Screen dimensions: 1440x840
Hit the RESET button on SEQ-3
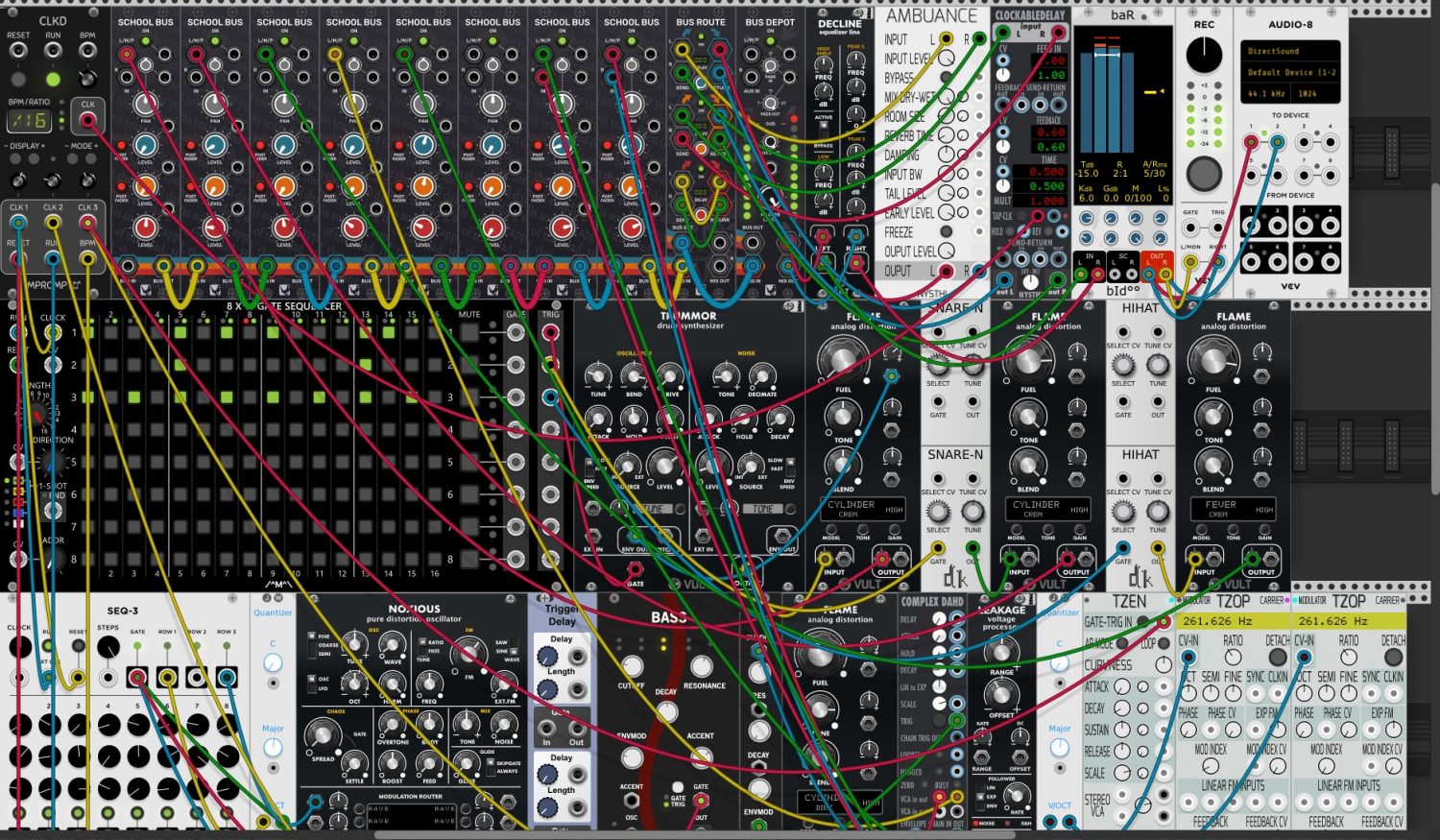(78, 647)
